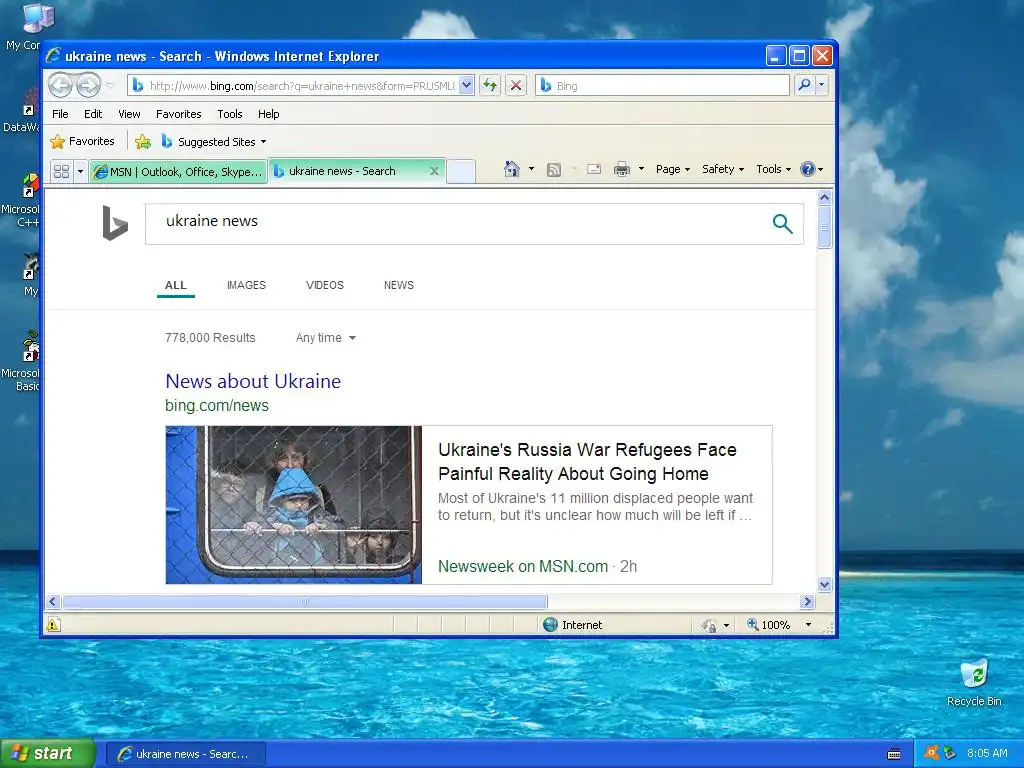Click the magnifier search button in IE toolbar
1024x768 pixels.
(x=805, y=85)
